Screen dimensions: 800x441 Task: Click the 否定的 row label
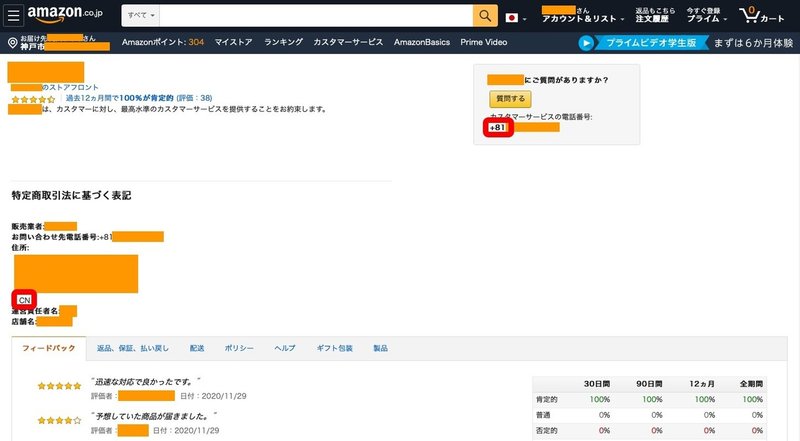pos(546,431)
